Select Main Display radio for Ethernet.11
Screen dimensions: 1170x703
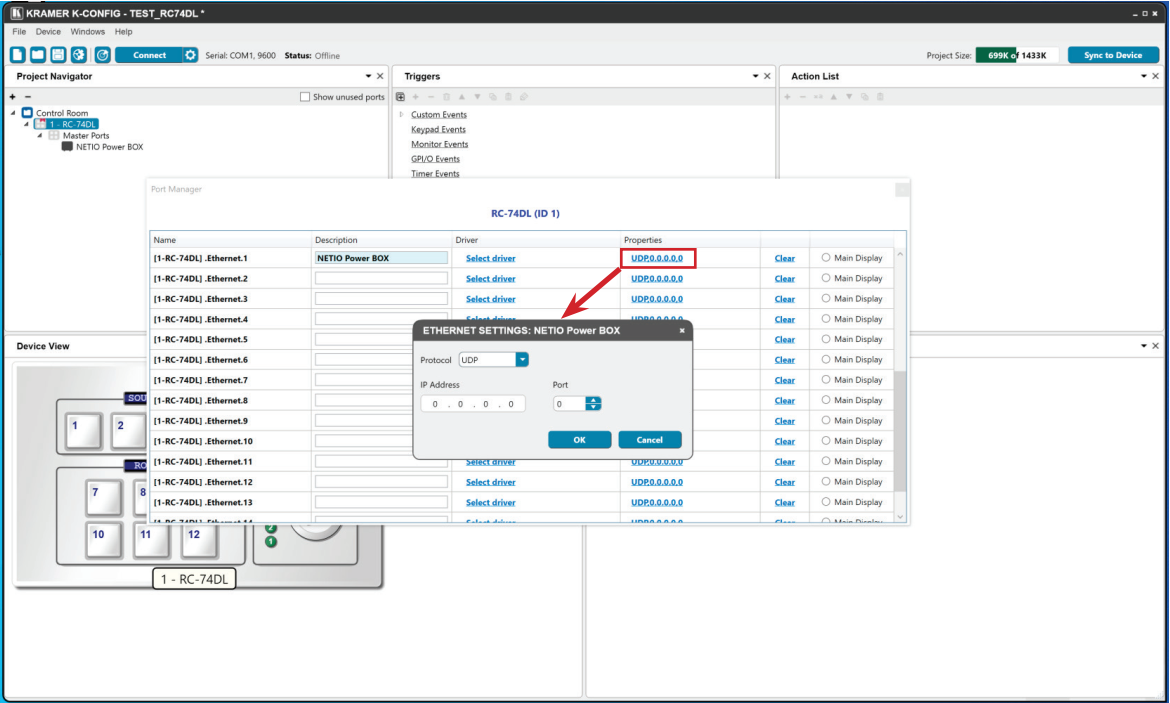826,461
